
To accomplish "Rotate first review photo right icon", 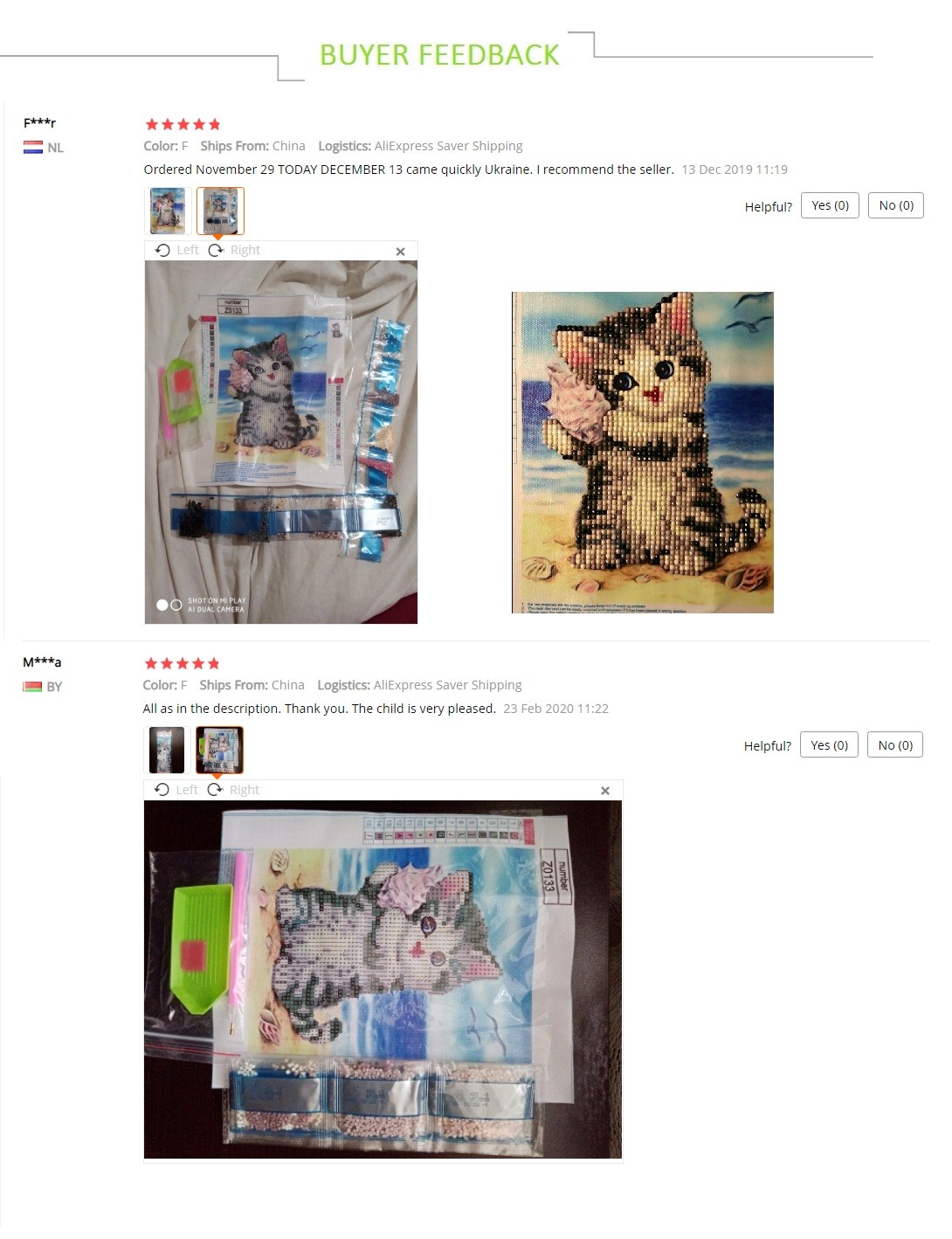I will 216,250.
